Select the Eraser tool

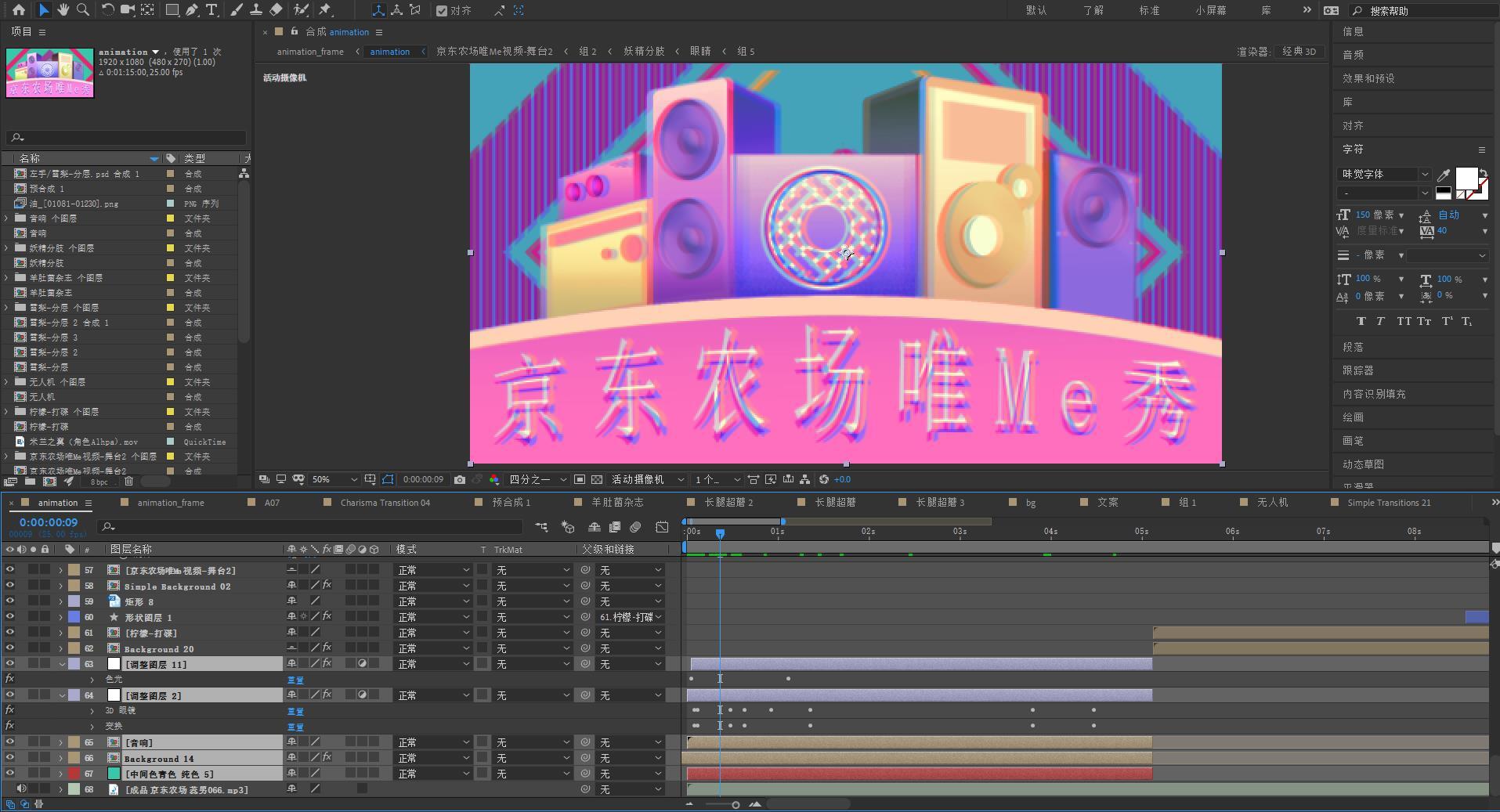pyautogui.click(x=276, y=10)
